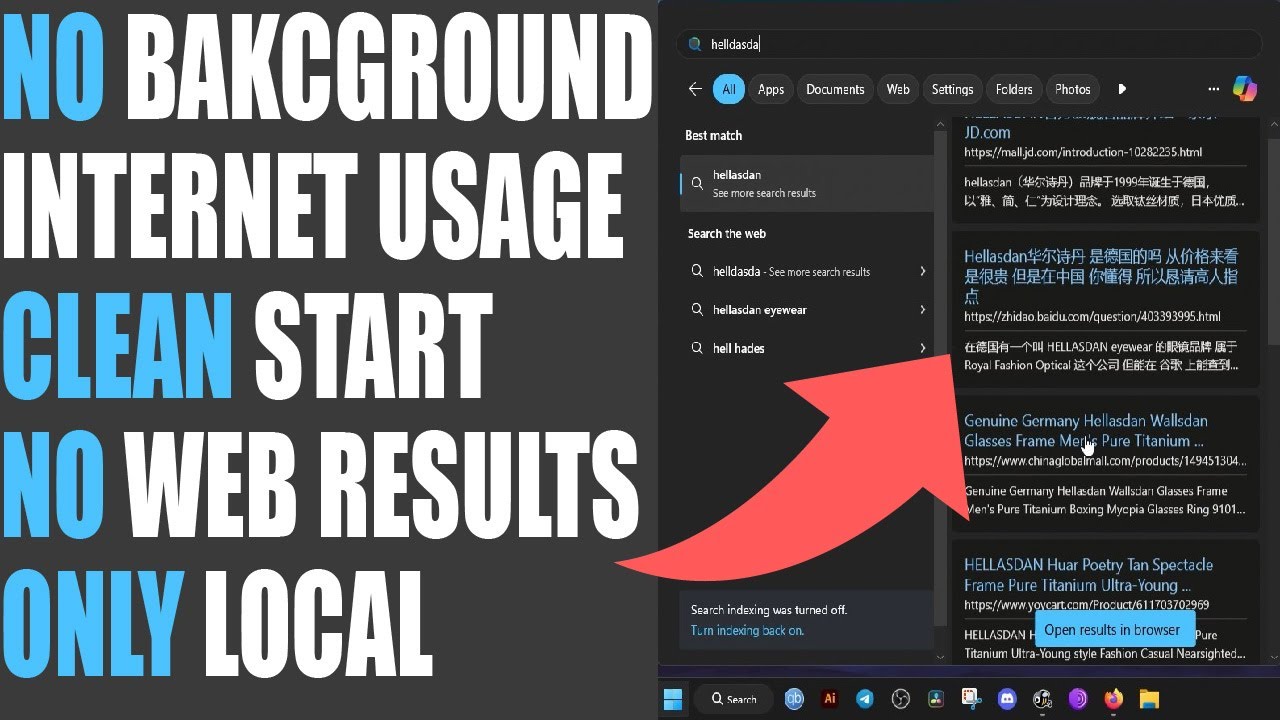The width and height of the screenshot is (1280, 720).
Task: Open qBittorrent from the taskbar
Action: point(794,699)
